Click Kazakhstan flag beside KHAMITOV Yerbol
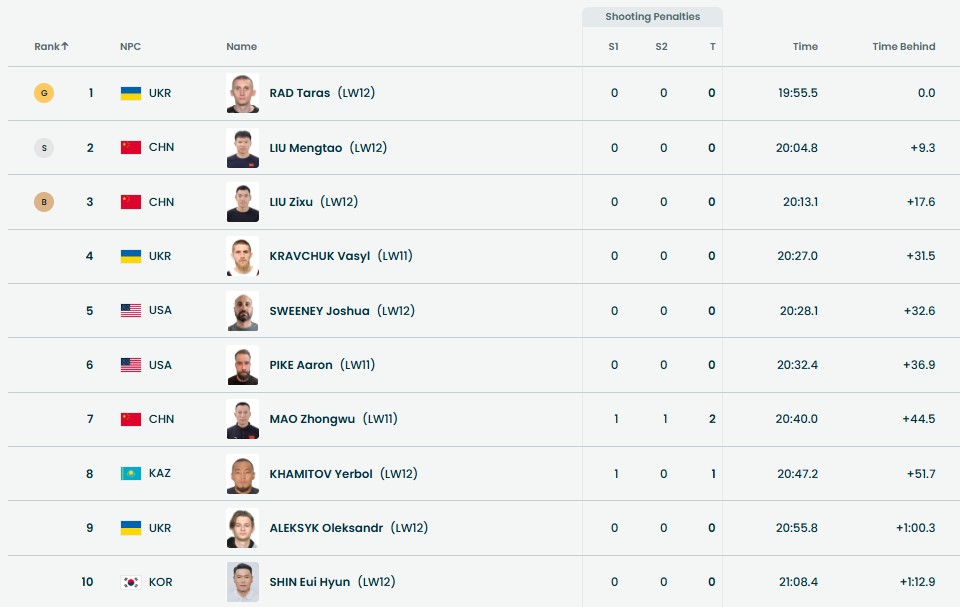This screenshot has height=607, width=960. pos(130,473)
